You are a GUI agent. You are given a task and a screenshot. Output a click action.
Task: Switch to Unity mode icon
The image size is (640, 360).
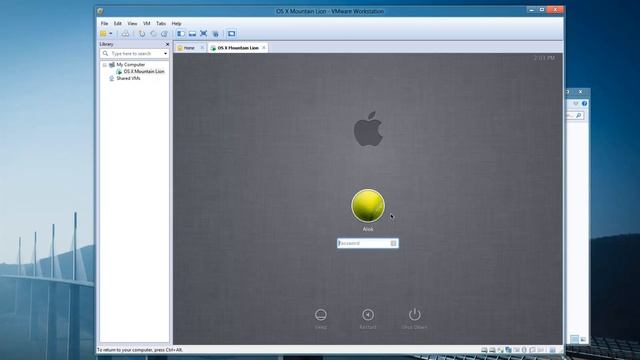[x=215, y=34]
